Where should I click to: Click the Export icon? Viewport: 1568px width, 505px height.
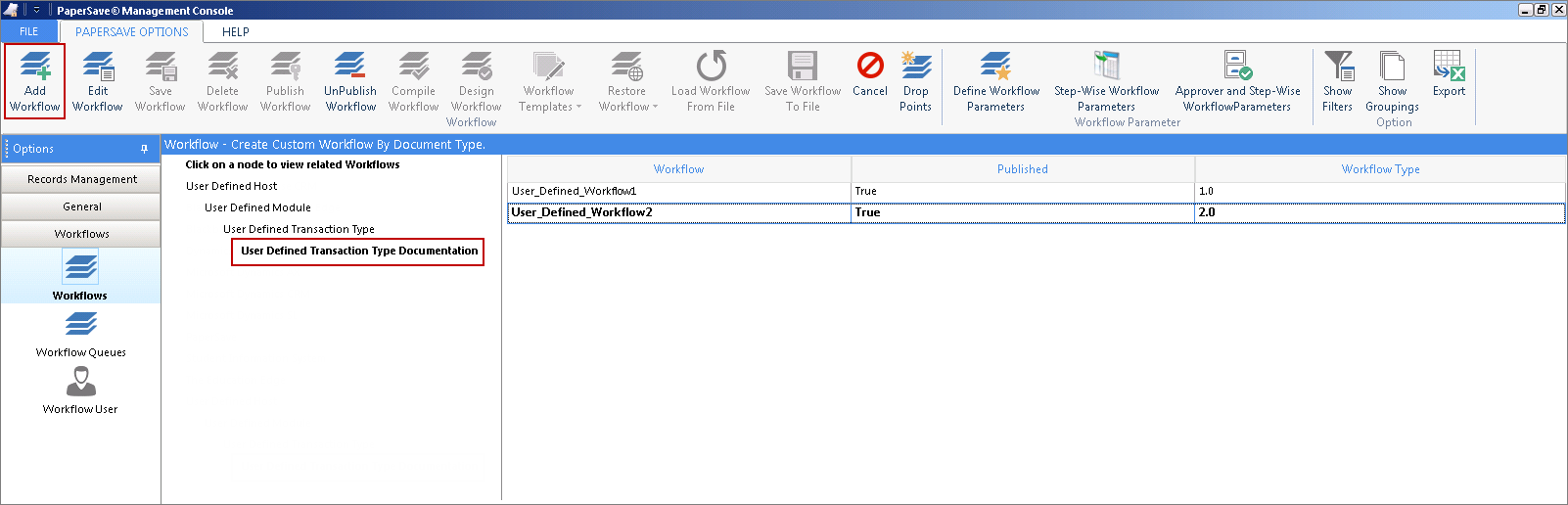click(x=1450, y=74)
